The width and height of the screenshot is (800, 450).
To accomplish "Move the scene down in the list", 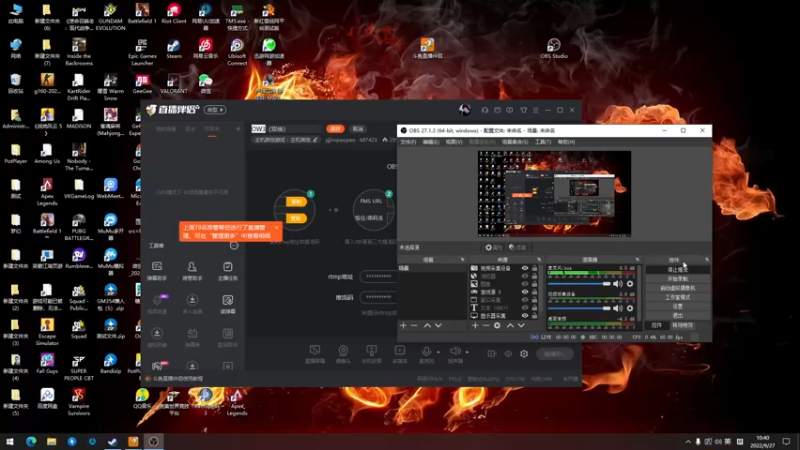I will pos(438,326).
